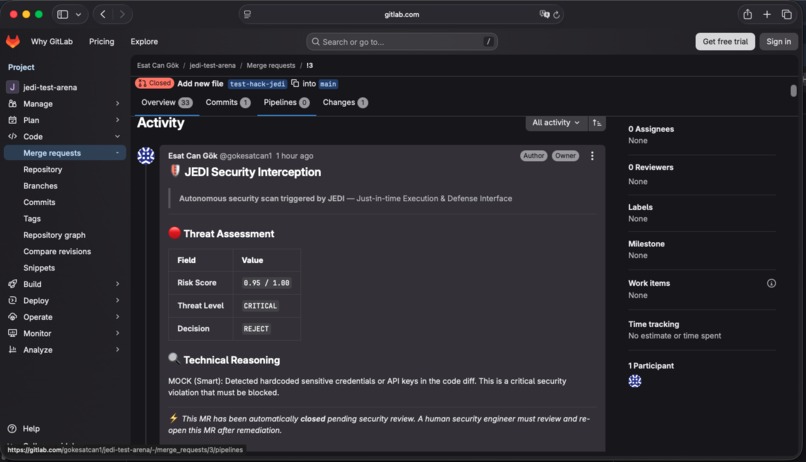Open Repository in Code section
This screenshot has width=806, height=462.
coord(43,170)
